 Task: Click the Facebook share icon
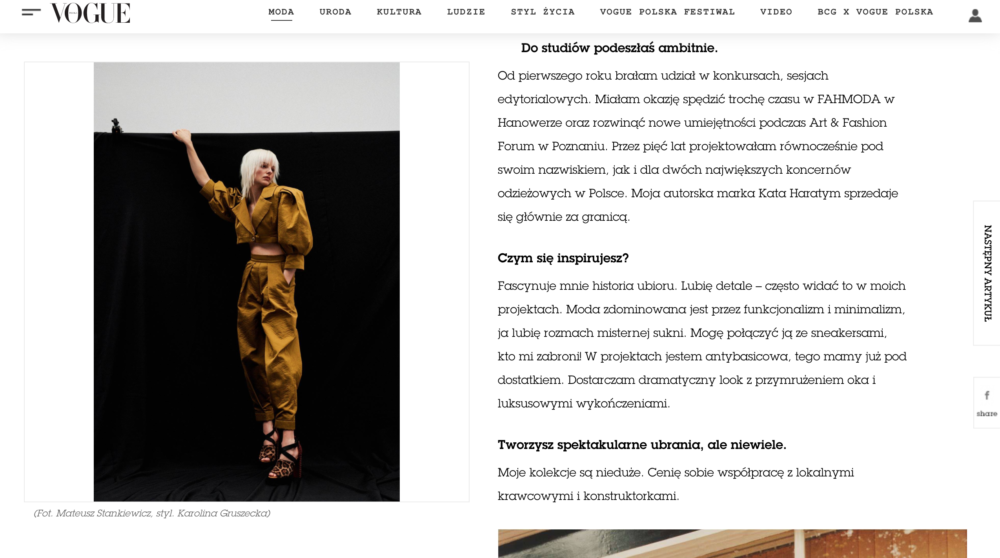(x=987, y=395)
